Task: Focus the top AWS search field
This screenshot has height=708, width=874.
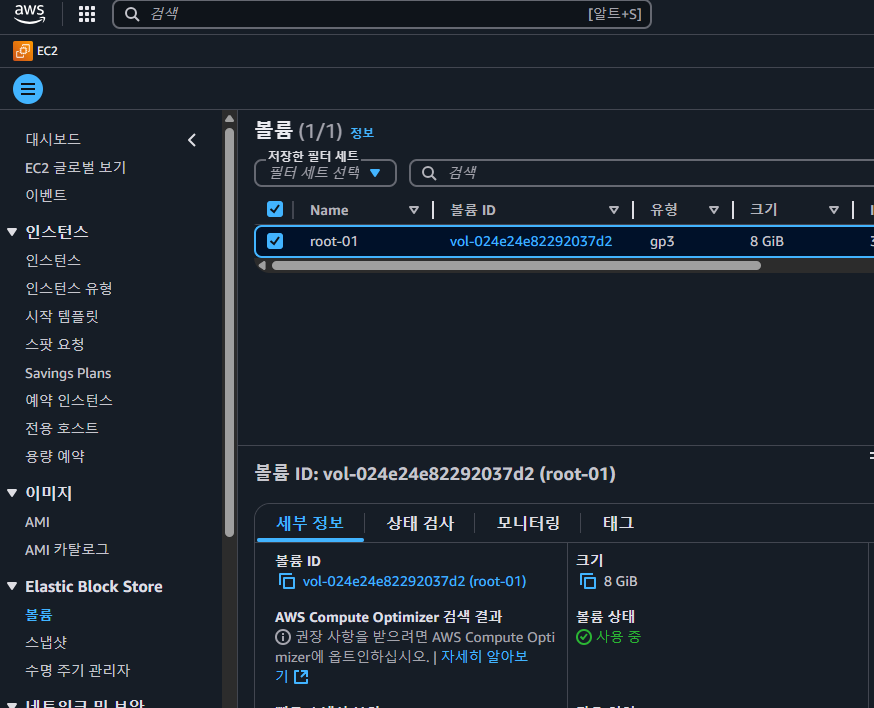Action: point(382,14)
